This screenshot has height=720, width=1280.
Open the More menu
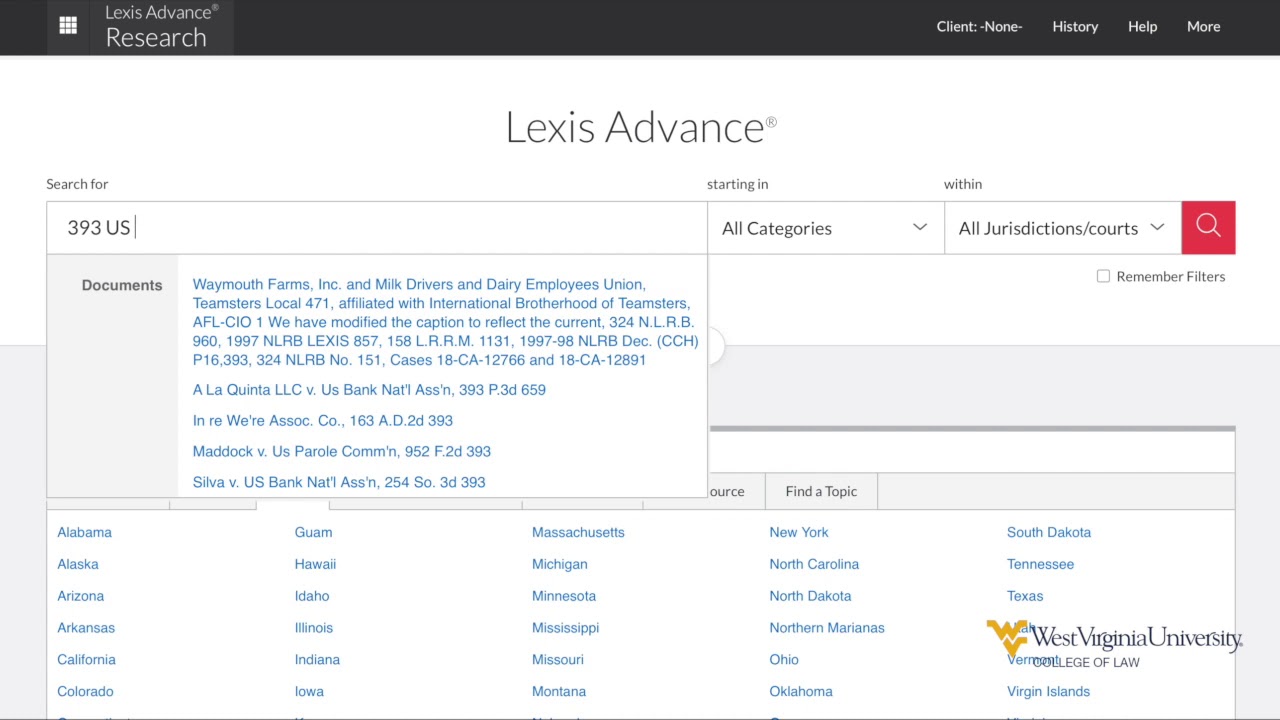pos(1203,27)
